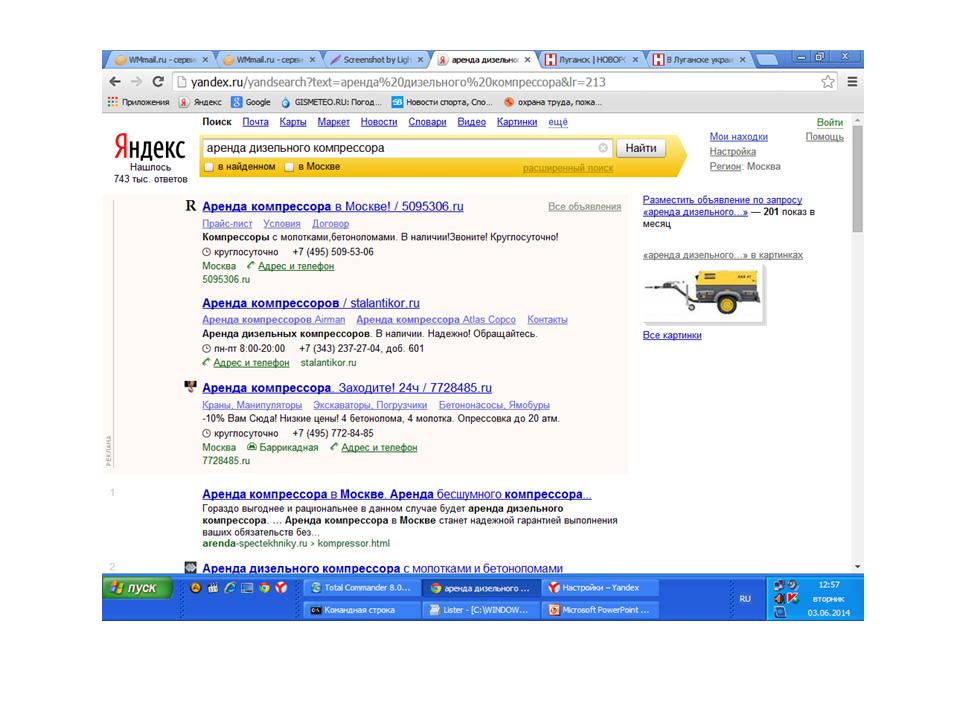Switch to the Screenshot by Lightshot tab
Screen dimensions: 960x720
point(377,59)
